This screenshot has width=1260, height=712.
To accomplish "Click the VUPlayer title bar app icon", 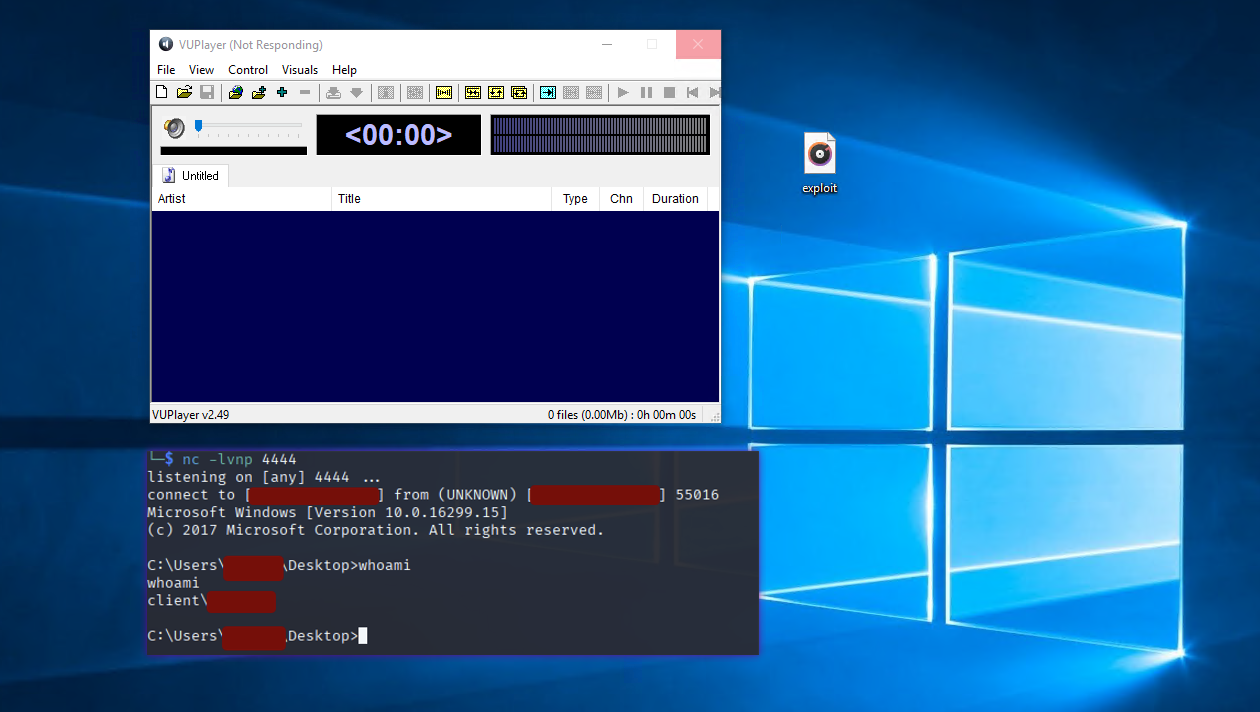I will [166, 44].
